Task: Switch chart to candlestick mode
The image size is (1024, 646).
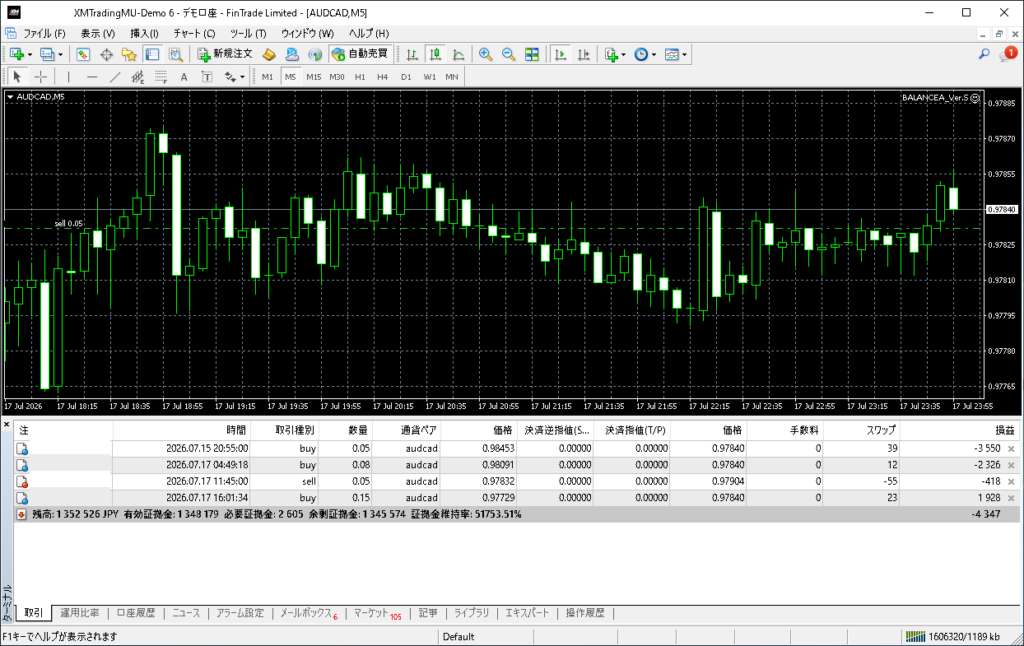Action: [x=435, y=54]
